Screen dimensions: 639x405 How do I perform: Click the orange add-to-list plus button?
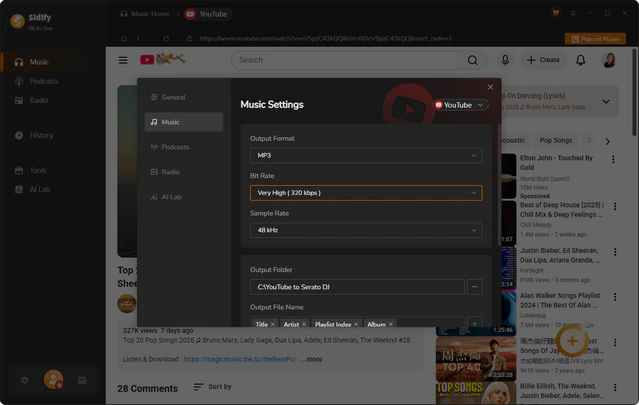572,341
